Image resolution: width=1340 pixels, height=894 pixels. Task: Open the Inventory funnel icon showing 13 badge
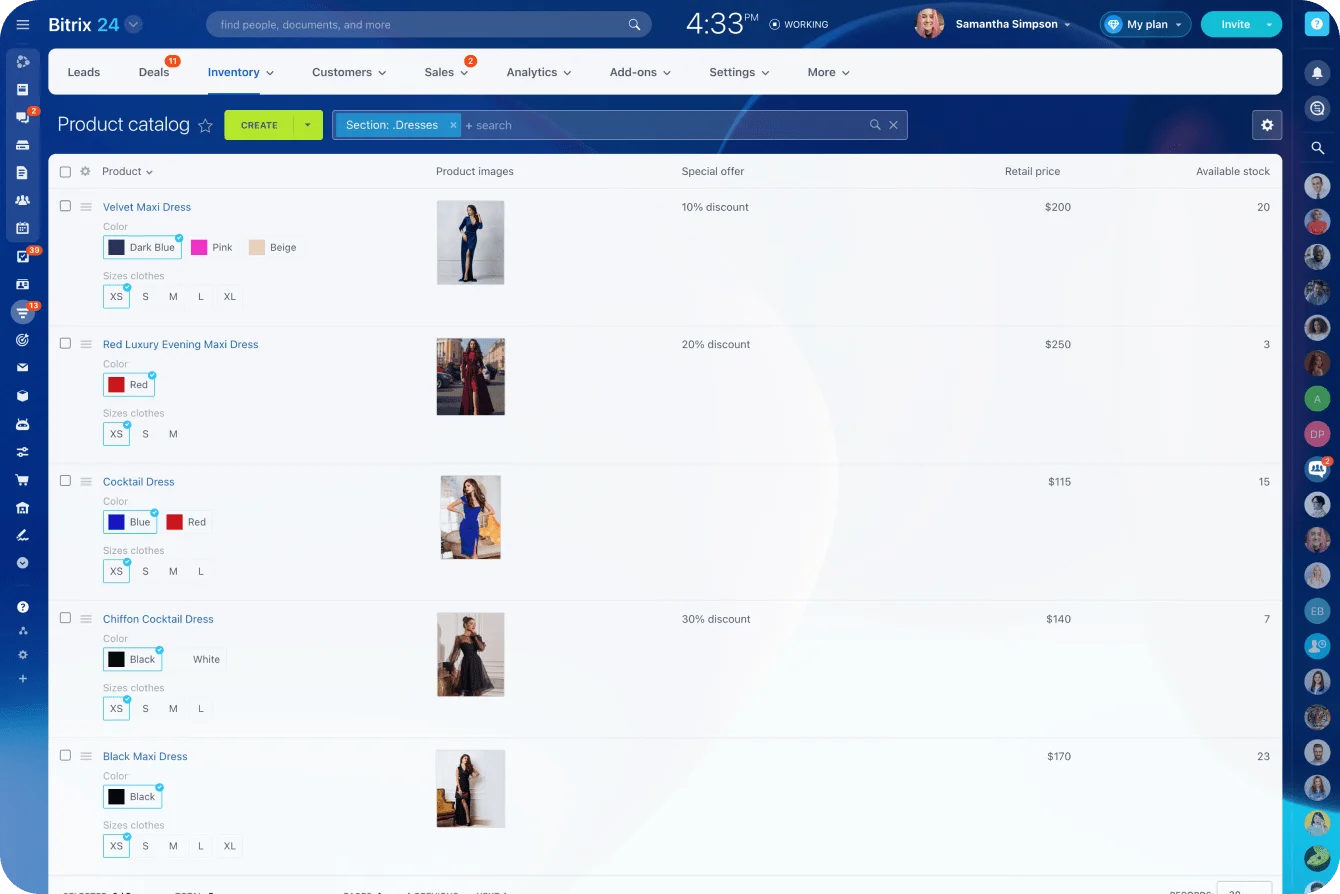22,312
